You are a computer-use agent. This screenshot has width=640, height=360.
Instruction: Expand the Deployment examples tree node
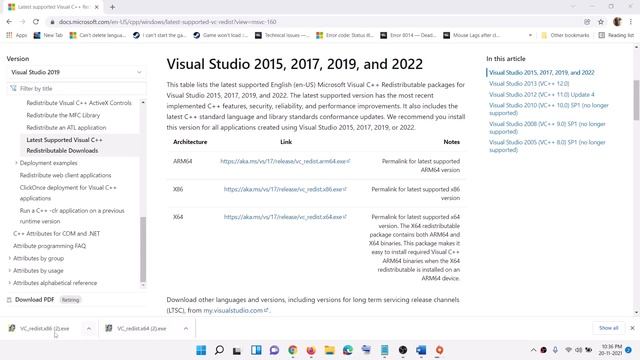[16, 163]
